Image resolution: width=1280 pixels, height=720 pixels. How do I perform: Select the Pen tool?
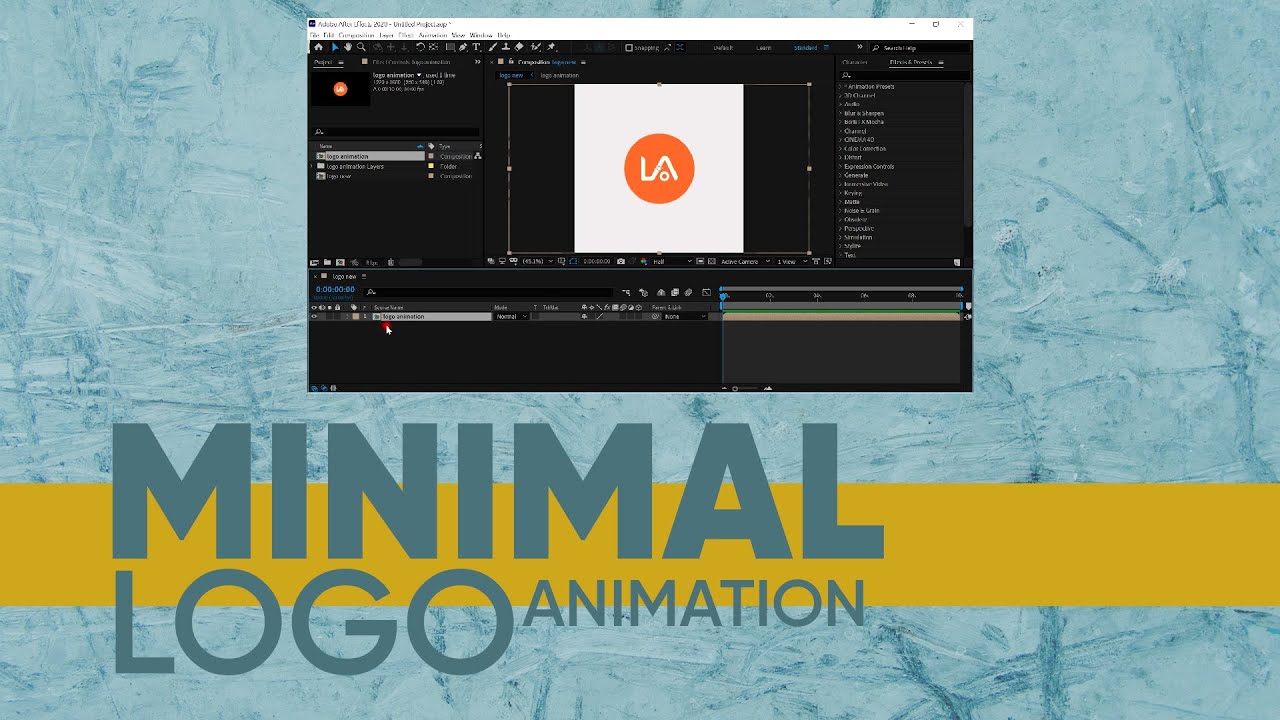point(463,47)
